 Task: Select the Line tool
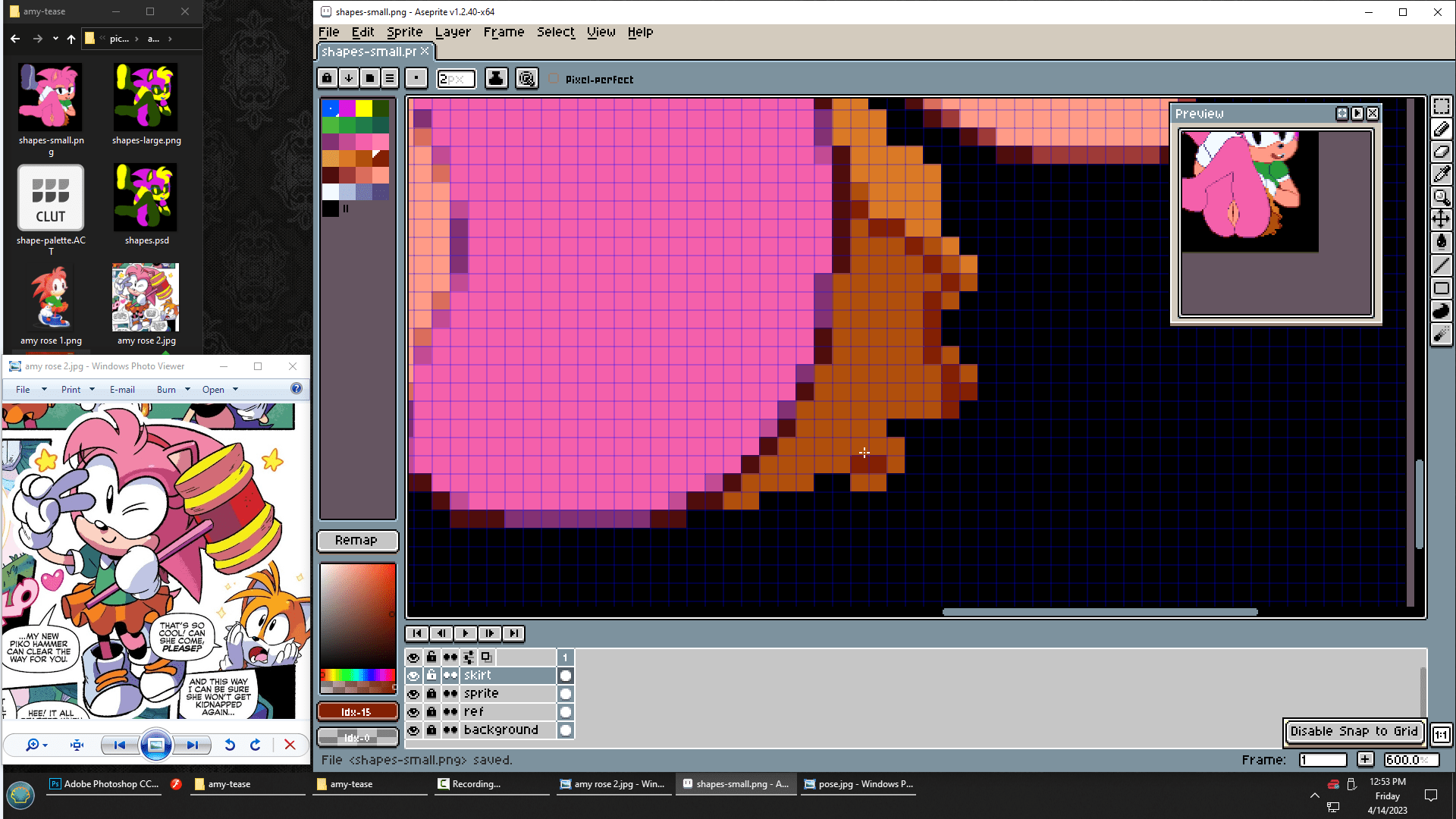tap(1441, 265)
